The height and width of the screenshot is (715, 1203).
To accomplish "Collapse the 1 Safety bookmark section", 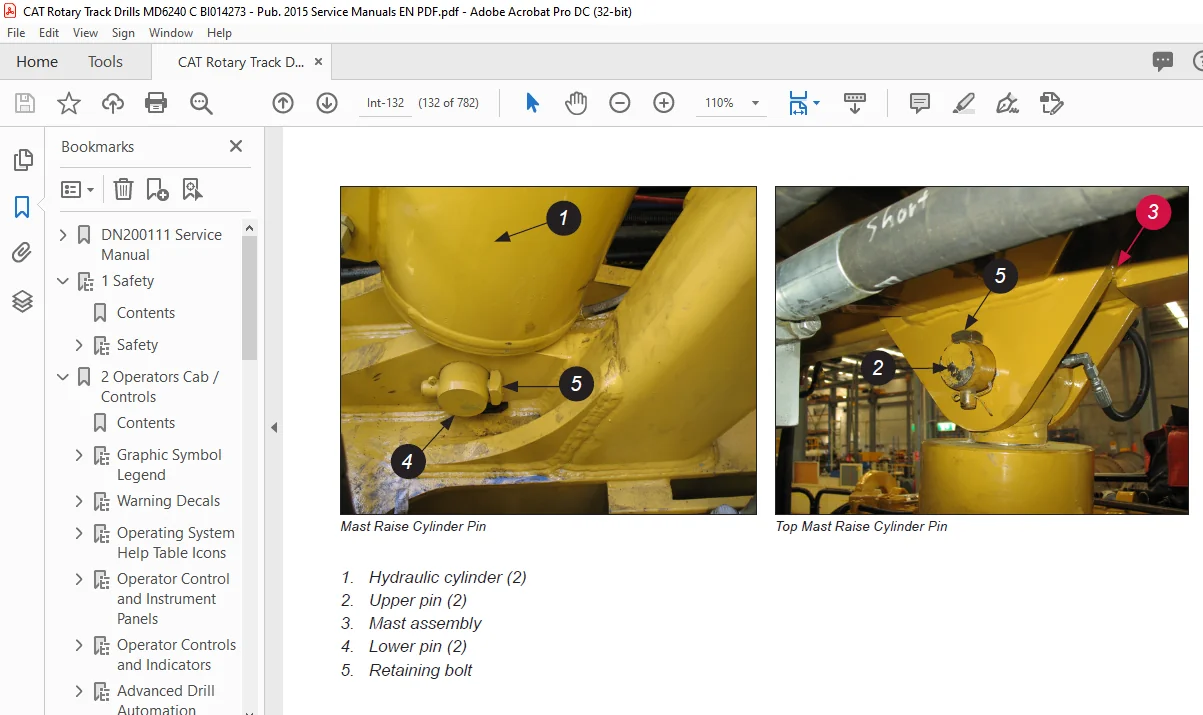I will click(64, 281).
